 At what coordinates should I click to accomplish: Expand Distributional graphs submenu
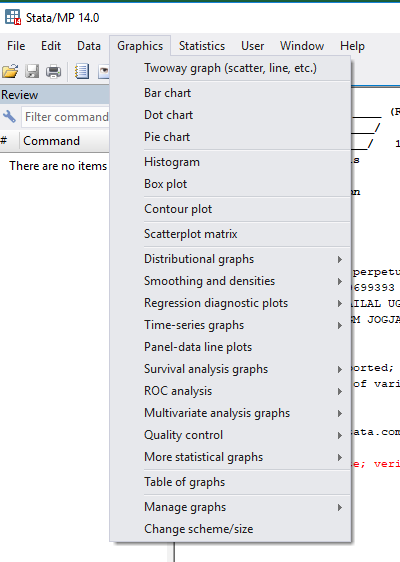pyautogui.click(x=230, y=259)
